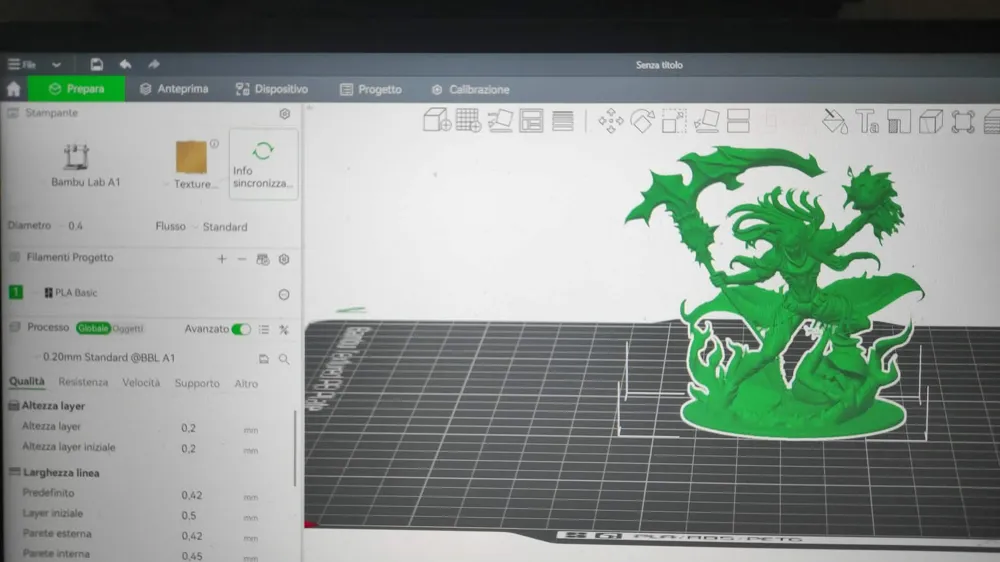
Task: Select Oggetti process mode
Action: pos(128,329)
